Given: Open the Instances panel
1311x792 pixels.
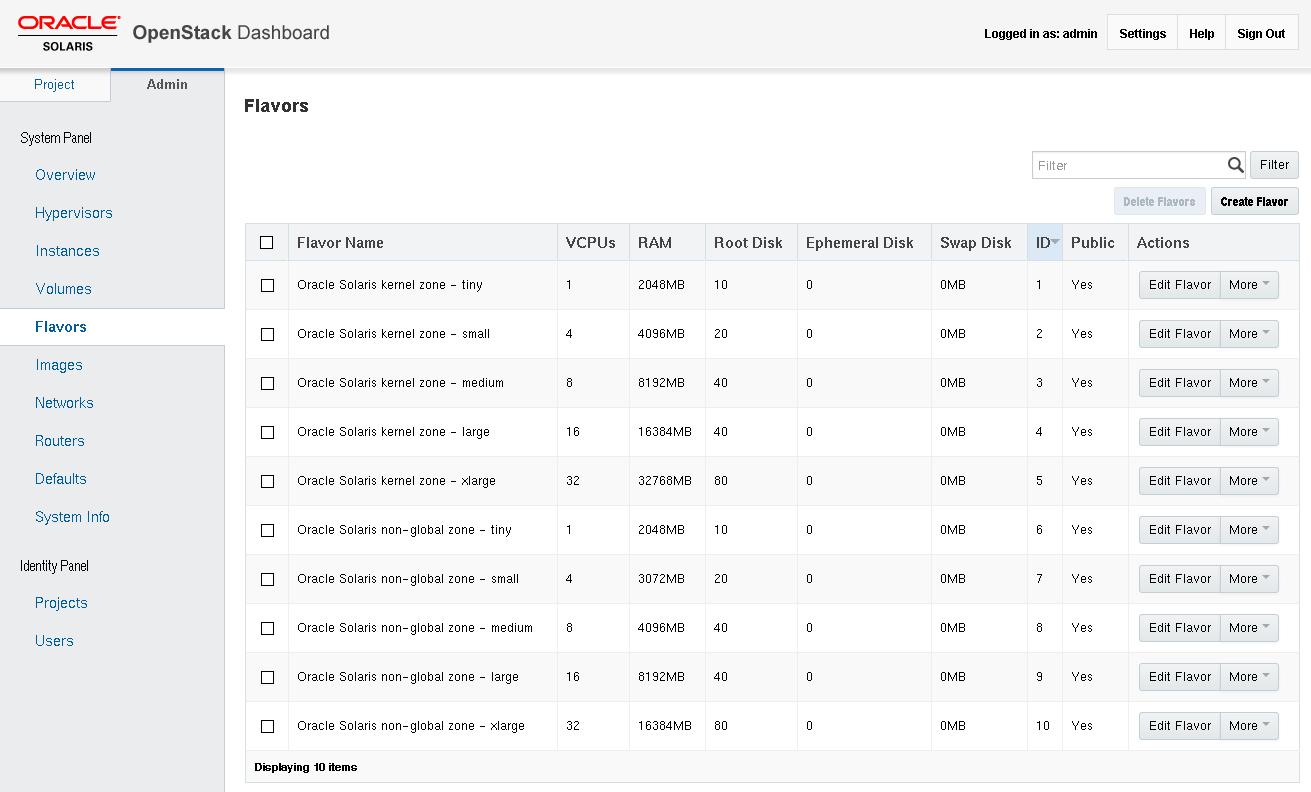Looking at the screenshot, I should 68,251.
